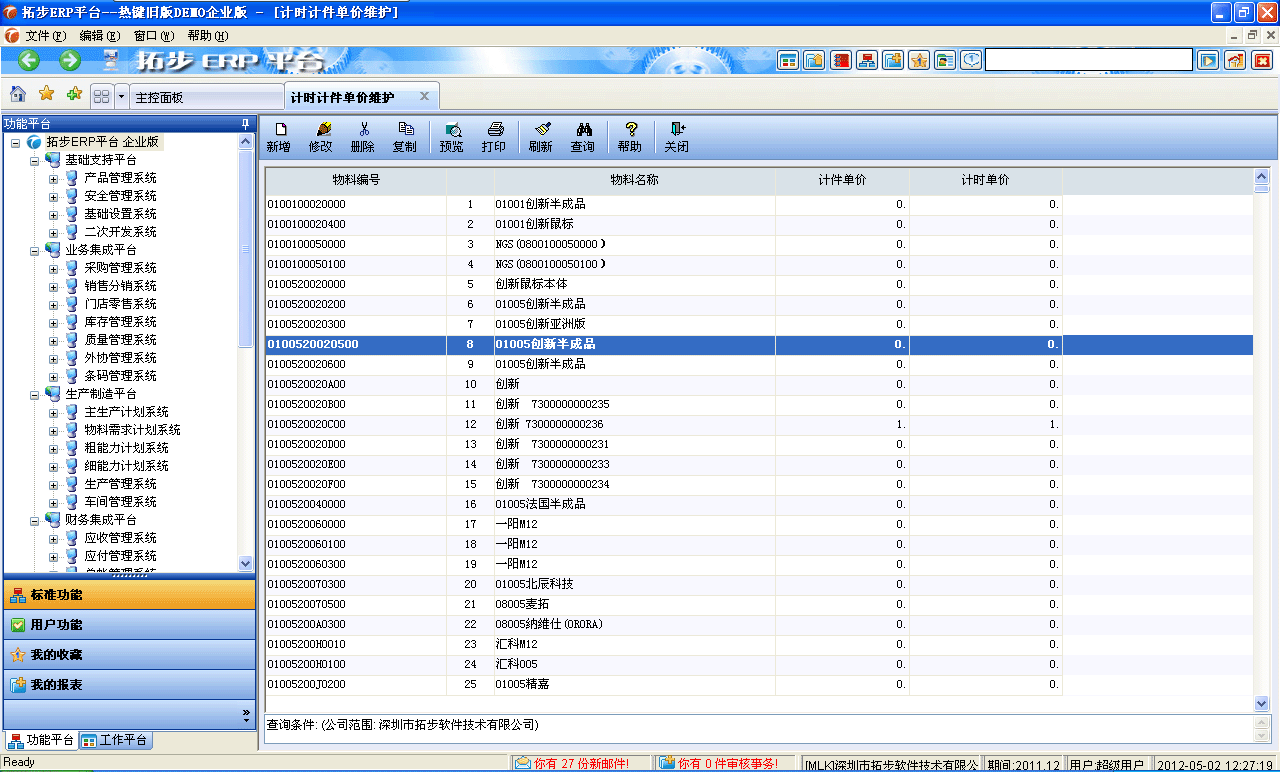This screenshot has width=1280, height=772.
Task: Use the 复制 (Copy) icon
Action: click(404, 136)
